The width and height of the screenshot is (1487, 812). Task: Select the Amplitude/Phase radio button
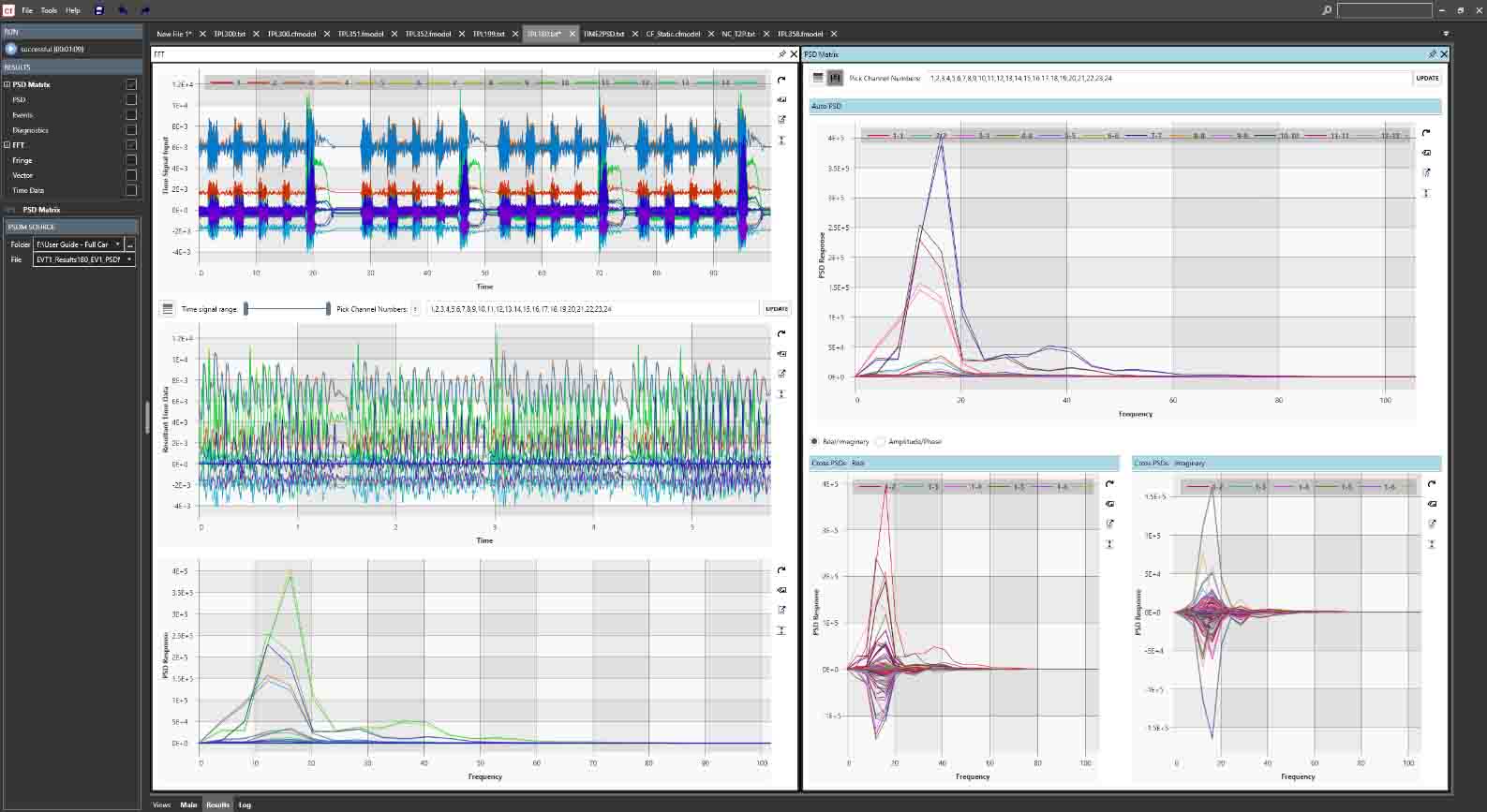coord(881,441)
